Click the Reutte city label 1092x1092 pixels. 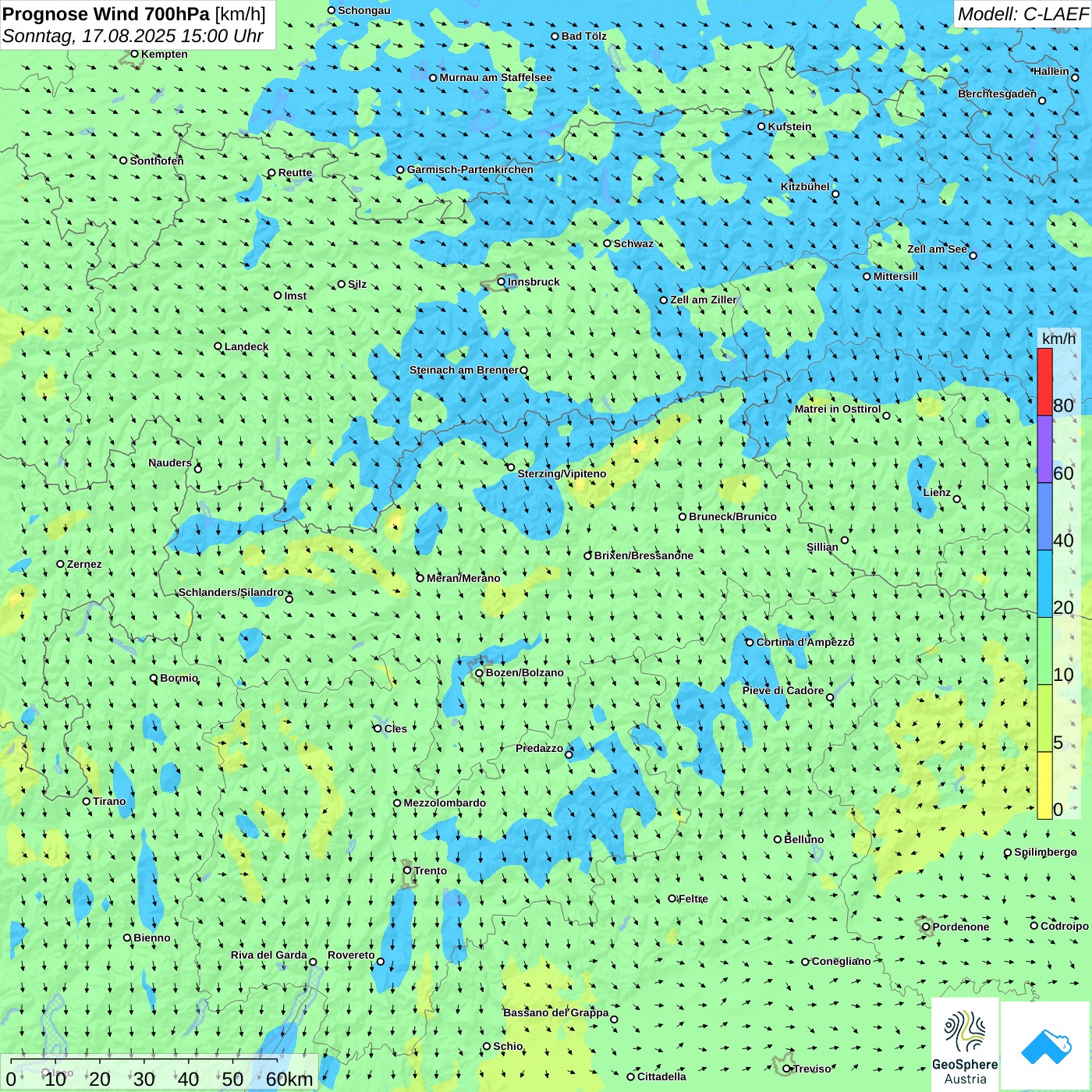(x=295, y=173)
